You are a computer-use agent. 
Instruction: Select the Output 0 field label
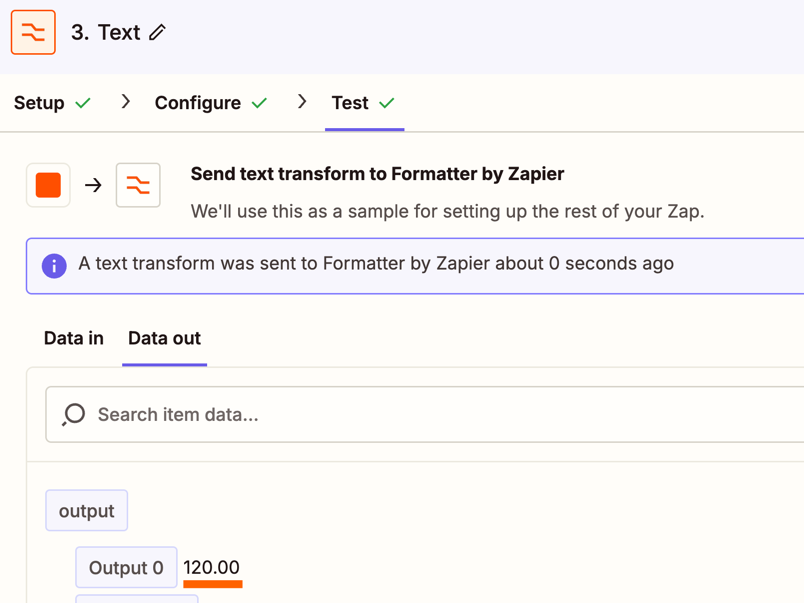(x=126, y=568)
